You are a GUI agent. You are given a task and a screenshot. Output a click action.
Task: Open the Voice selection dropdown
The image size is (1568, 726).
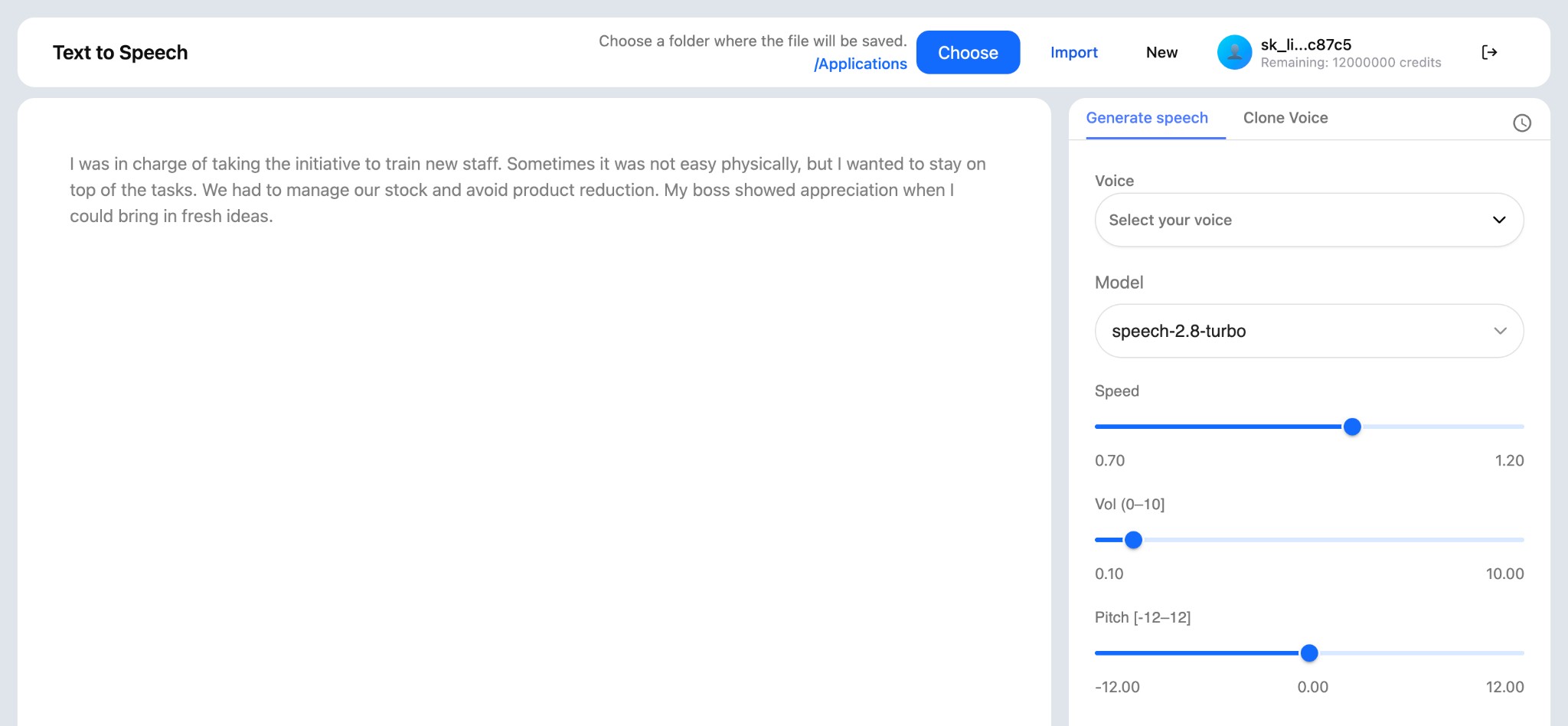click(x=1308, y=220)
